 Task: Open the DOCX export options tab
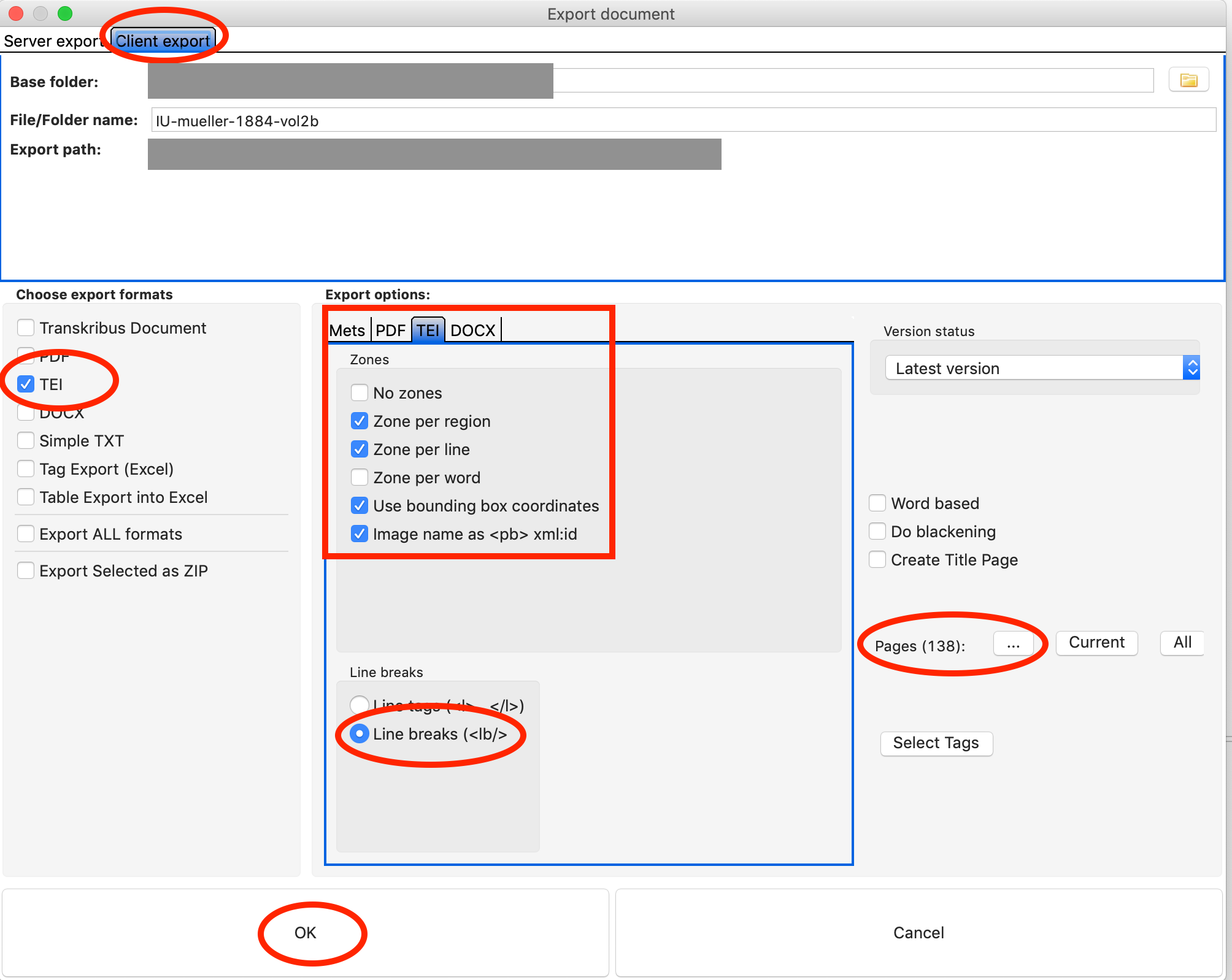point(472,330)
